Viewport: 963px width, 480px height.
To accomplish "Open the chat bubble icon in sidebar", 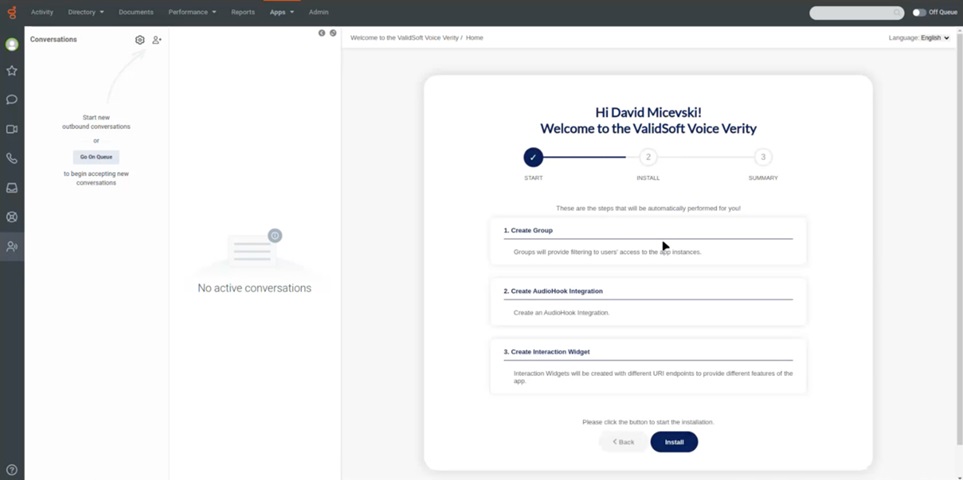I will click(x=12, y=100).
